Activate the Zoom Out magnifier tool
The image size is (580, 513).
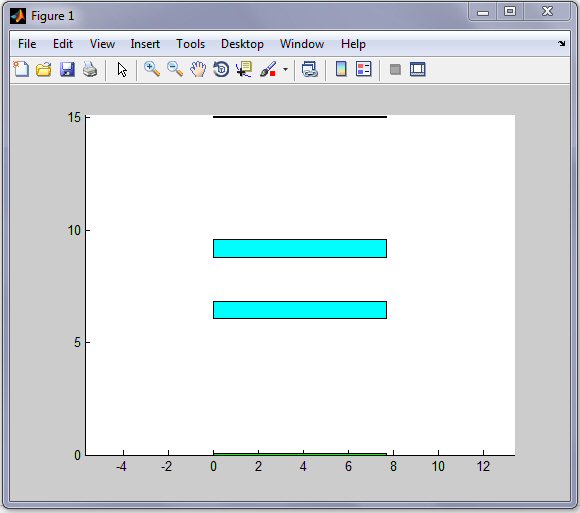[x=175, y=69]
